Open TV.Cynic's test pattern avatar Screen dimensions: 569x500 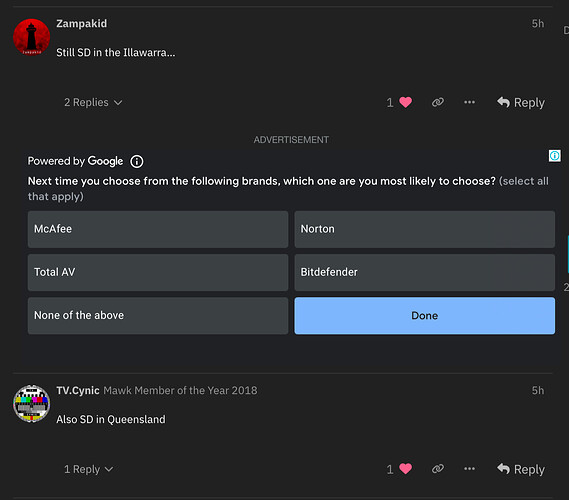click(32, 404)
